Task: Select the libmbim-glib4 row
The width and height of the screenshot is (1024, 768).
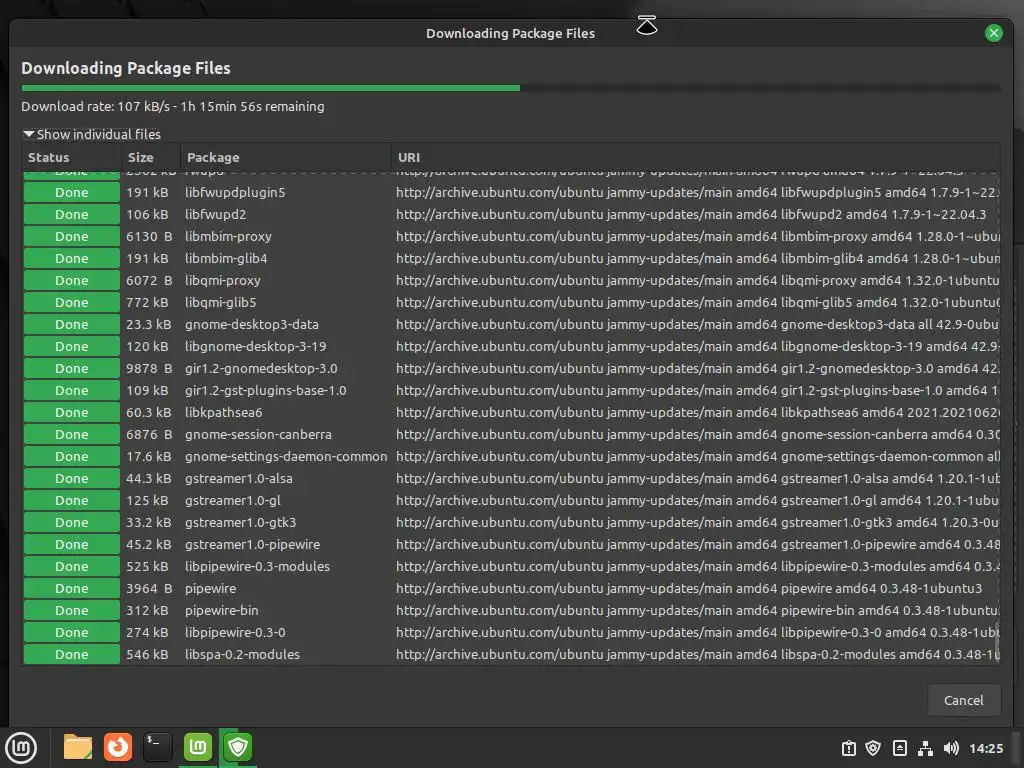Action: [511, 259]
